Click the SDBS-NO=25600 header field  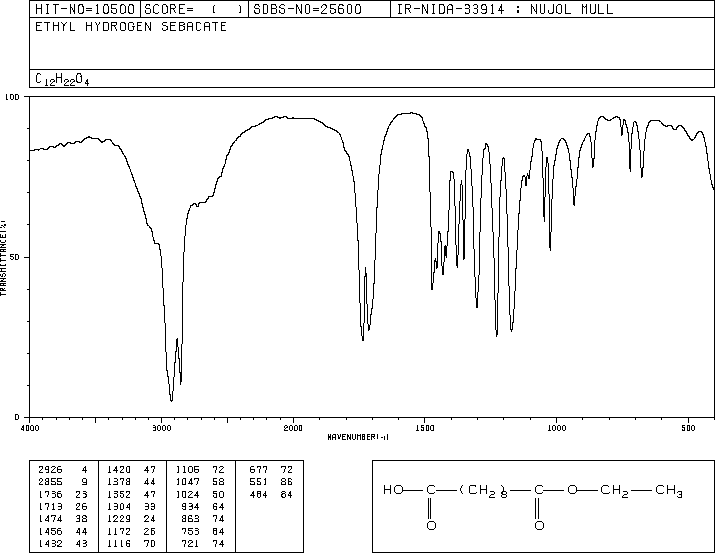320,9
